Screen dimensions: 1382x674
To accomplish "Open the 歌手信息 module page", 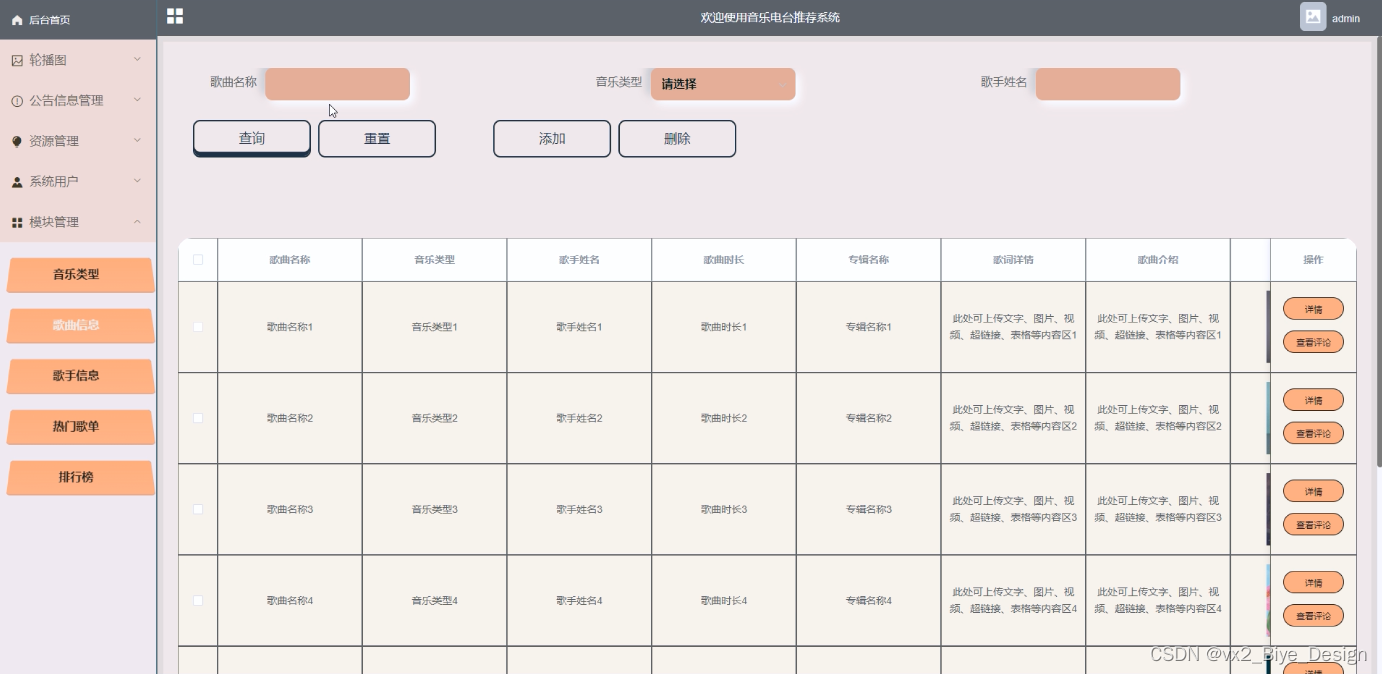I will [x=81, y=376].
